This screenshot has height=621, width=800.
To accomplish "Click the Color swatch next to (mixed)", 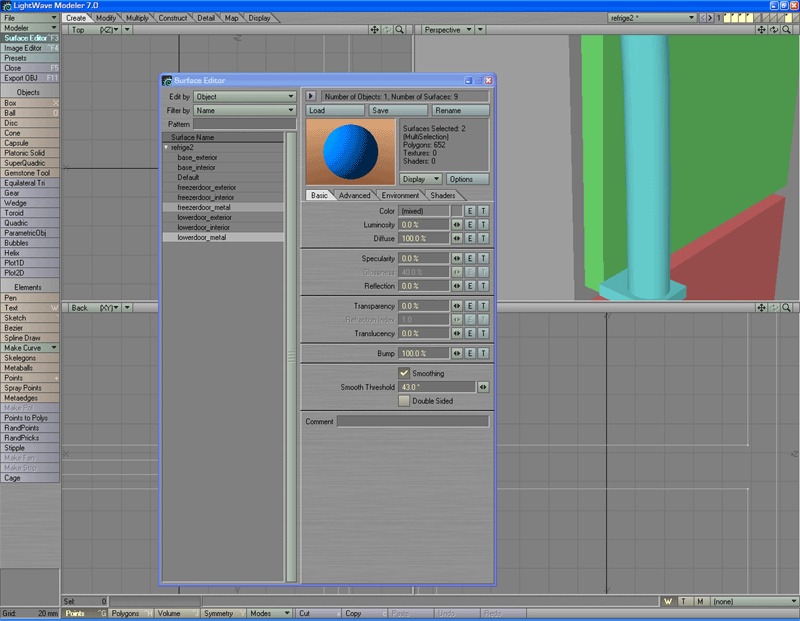I will (457, 211).
